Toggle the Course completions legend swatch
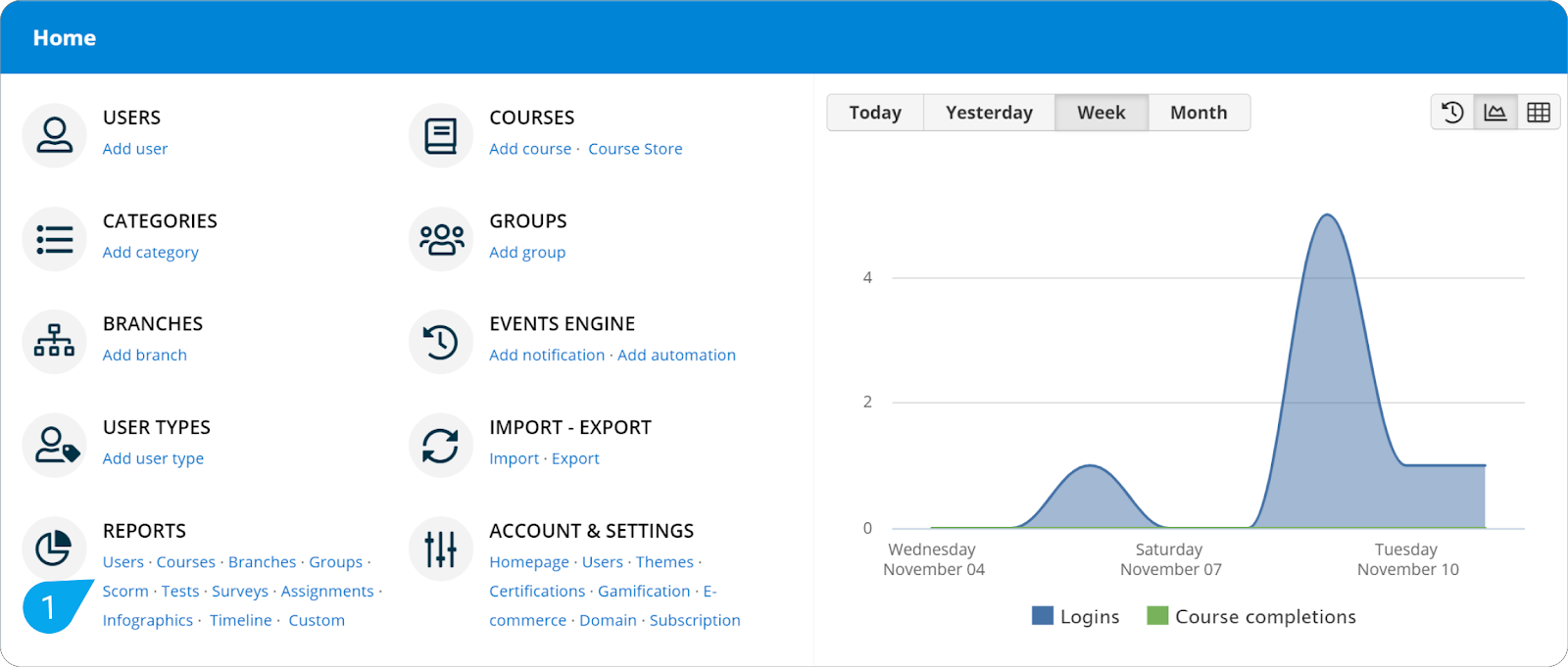 coord(1157,616)
